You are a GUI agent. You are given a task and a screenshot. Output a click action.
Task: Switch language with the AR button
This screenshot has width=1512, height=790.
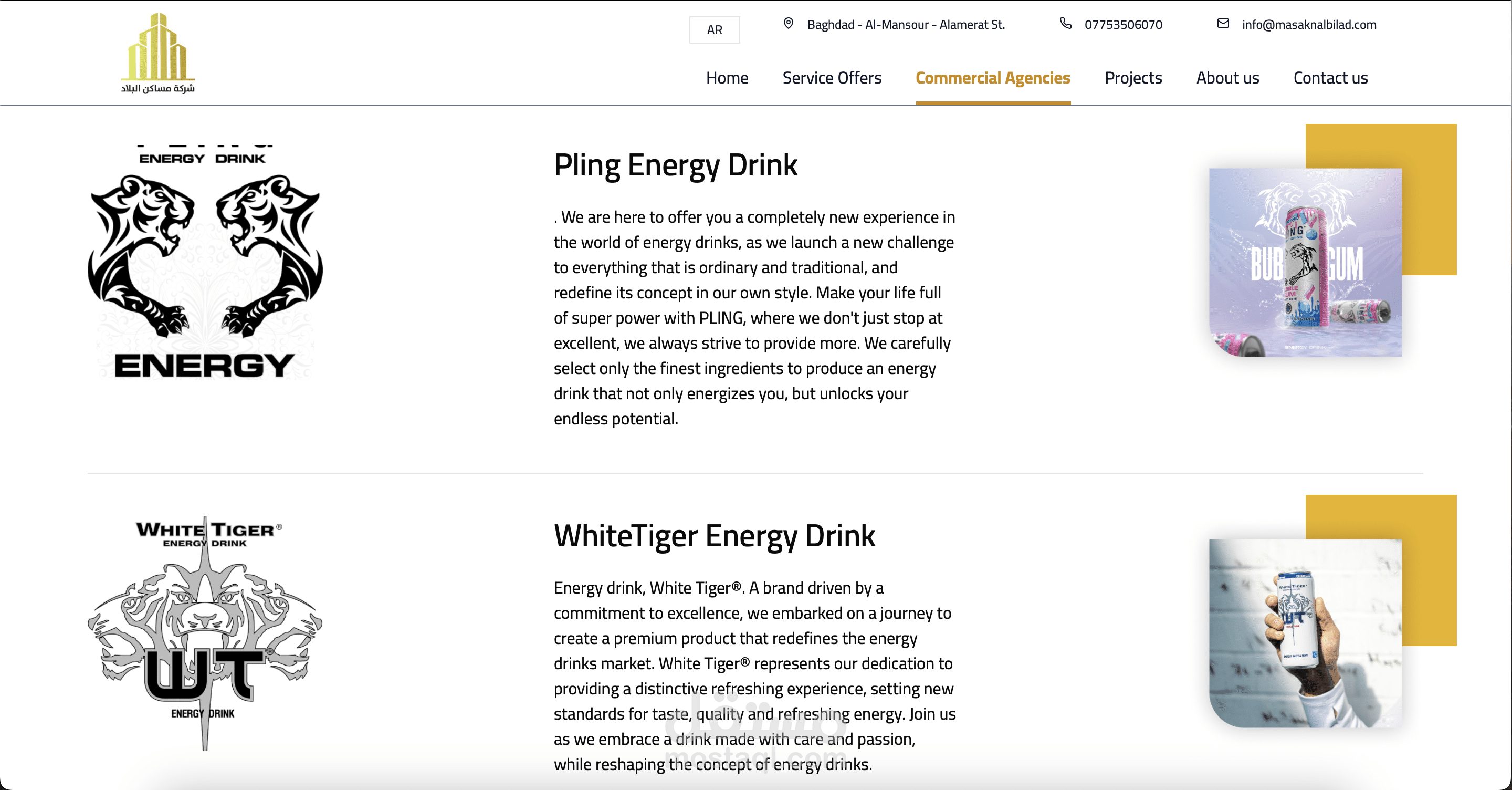[x=715, y=30]
